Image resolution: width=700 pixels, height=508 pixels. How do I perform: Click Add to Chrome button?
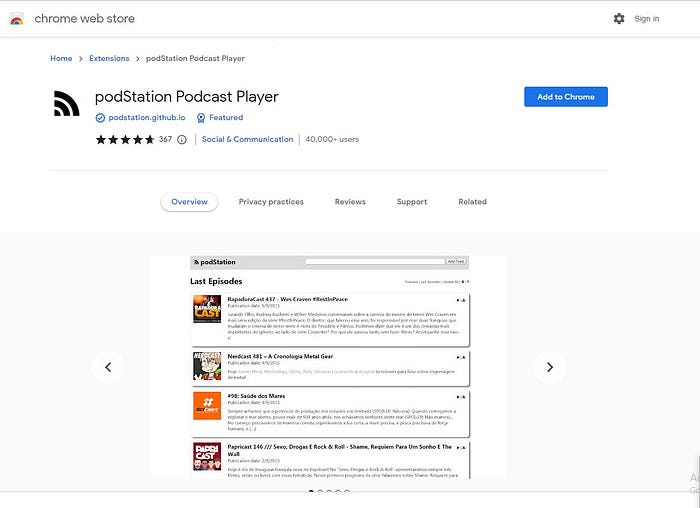pyautogui.click(x=566, y=97)
